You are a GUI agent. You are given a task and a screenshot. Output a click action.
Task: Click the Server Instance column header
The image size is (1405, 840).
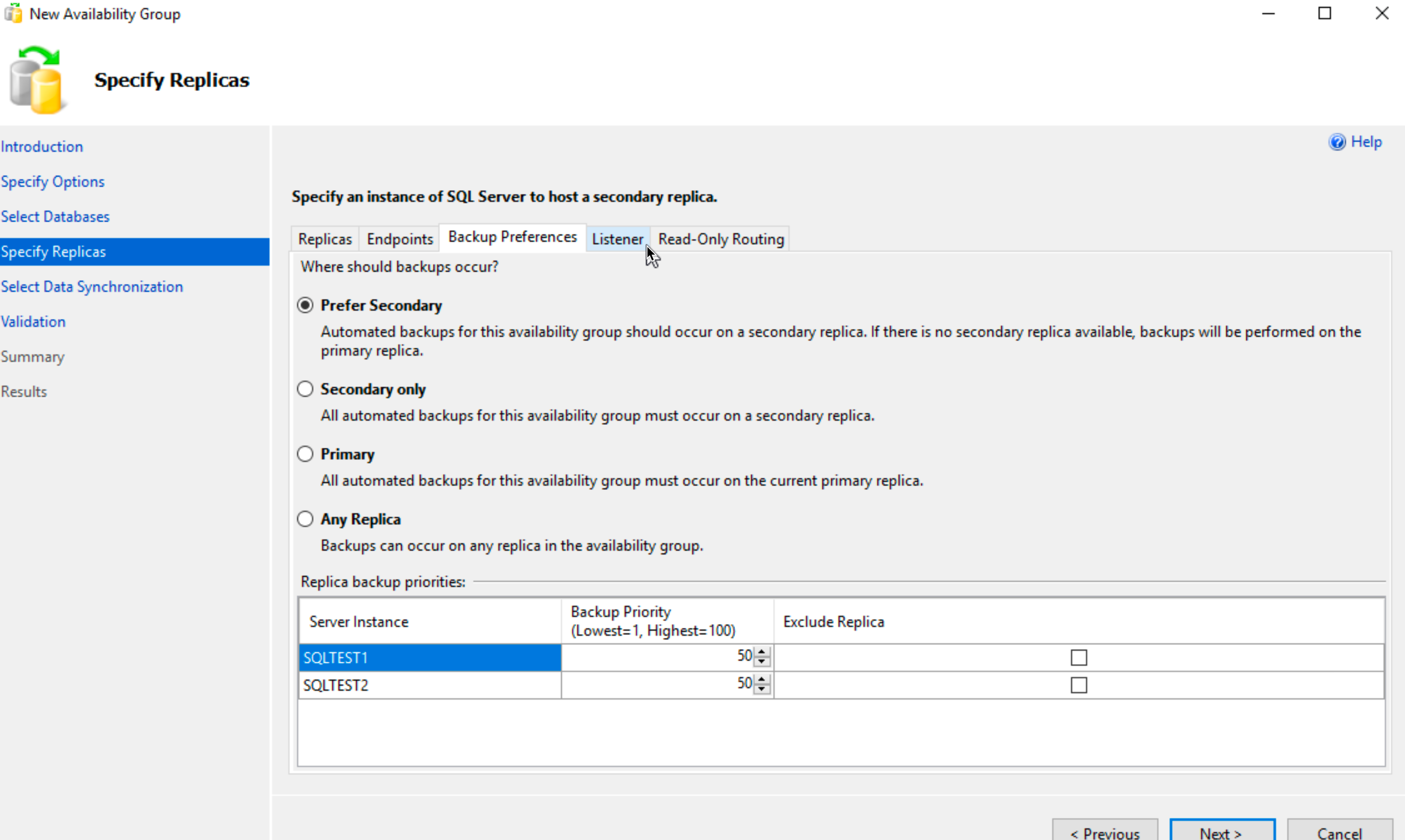(430, 622)
